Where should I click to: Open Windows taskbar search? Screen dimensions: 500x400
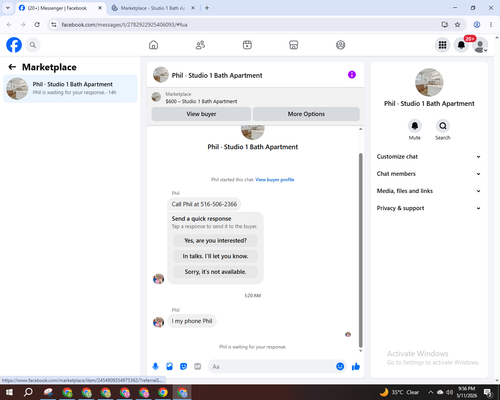28,392
